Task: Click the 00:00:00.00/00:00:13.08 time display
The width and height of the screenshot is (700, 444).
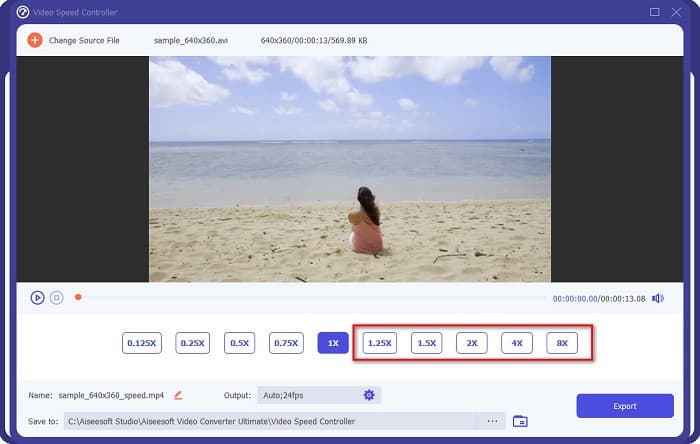Action: coord(599,299)
